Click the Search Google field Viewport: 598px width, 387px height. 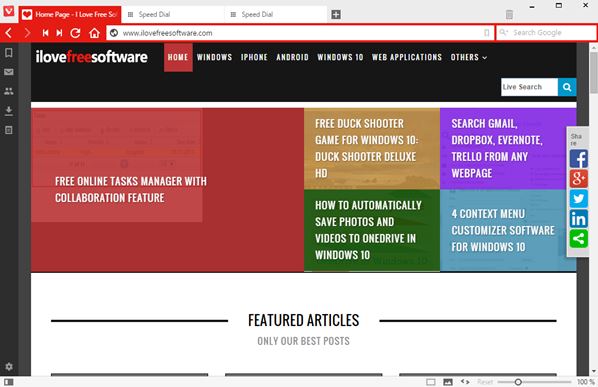coord(546,33)
